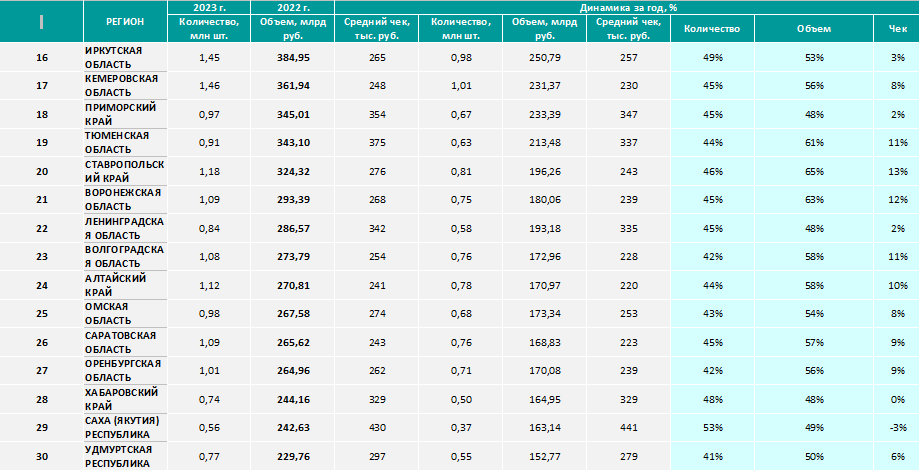919x470 pixels.
Task: Select the 'ПРИМОРСКИЙ КРАЙ' region cell
Action: 125,114
